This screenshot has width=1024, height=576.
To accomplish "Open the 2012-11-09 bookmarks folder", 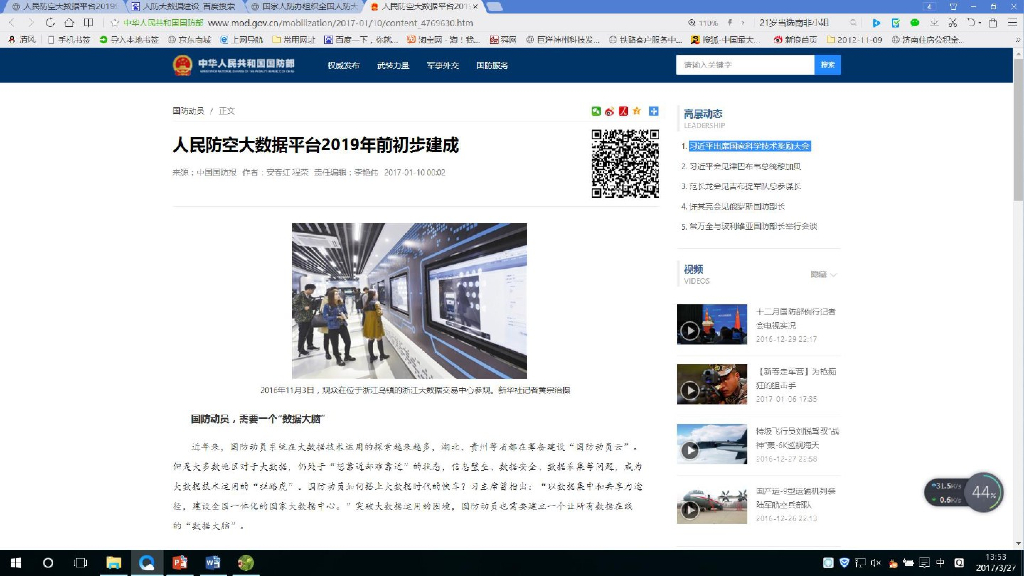I will tap(854, 40).
